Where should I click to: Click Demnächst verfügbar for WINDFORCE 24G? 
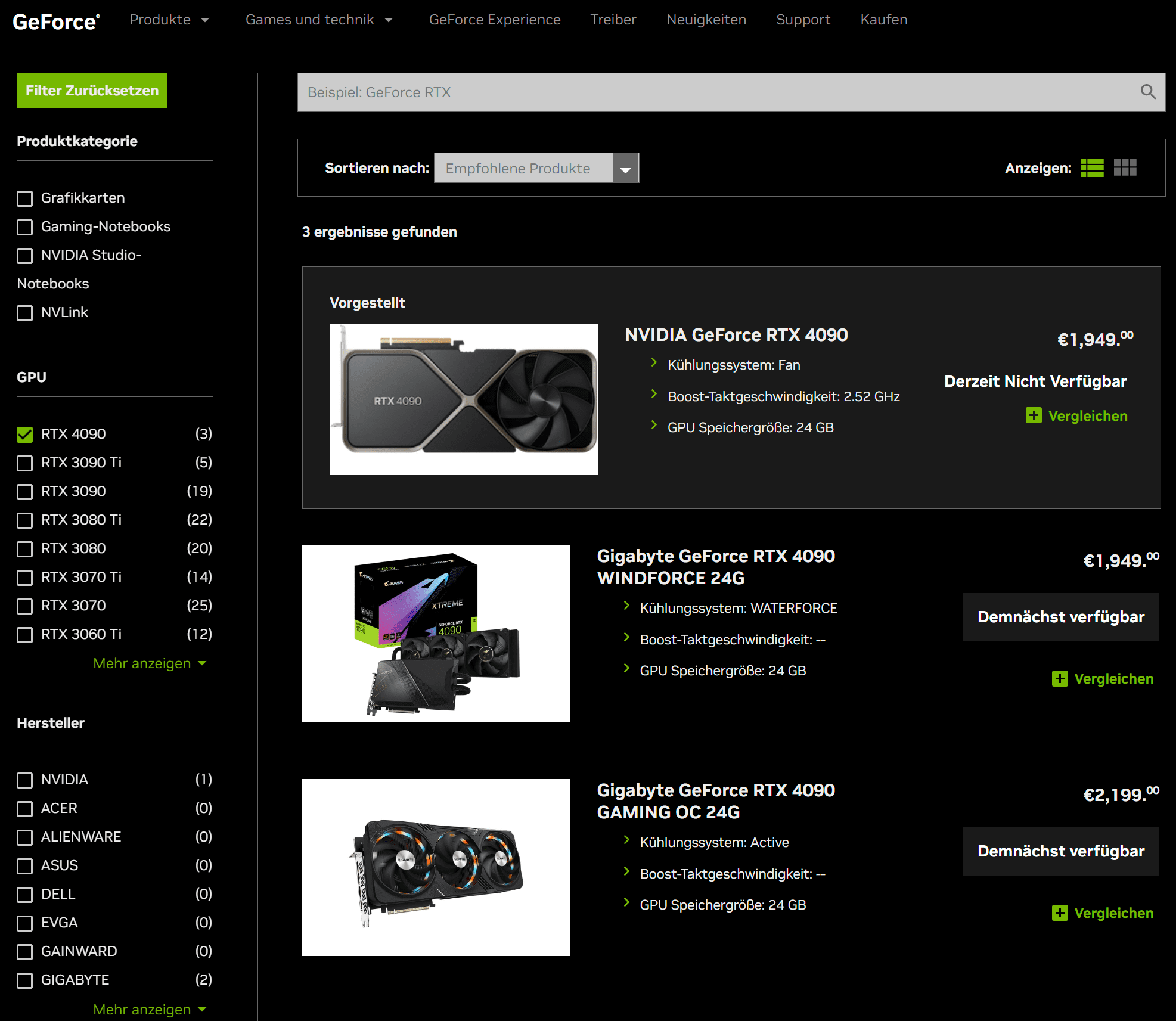tap(1061, 617)
